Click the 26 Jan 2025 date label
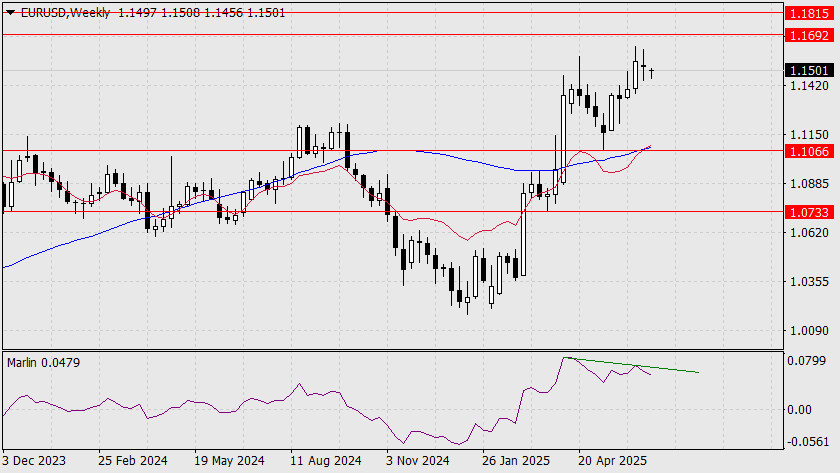Screen dimensions: 840x473 (x=516, y=461)
